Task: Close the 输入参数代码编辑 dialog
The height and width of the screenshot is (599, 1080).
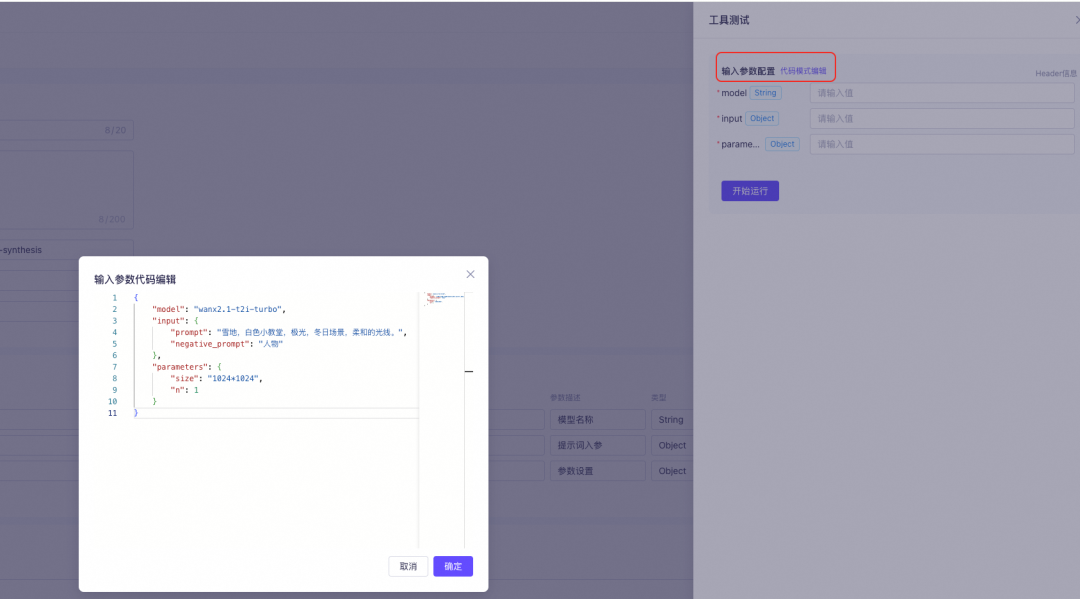Action: (x=470, y=274)
